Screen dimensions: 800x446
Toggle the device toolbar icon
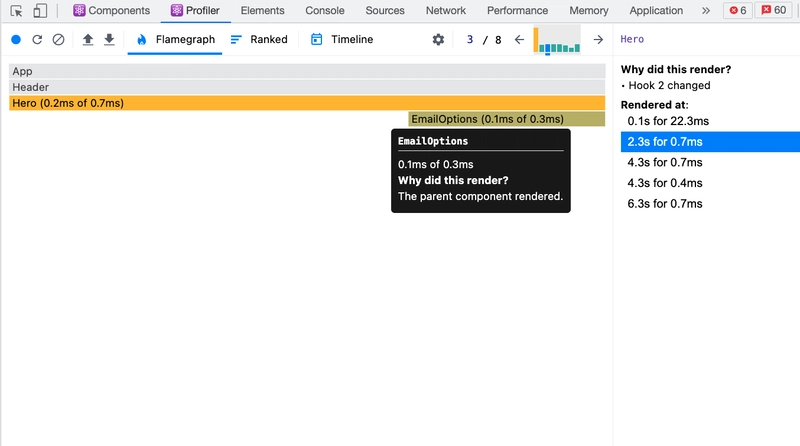(x=40, y=11)
